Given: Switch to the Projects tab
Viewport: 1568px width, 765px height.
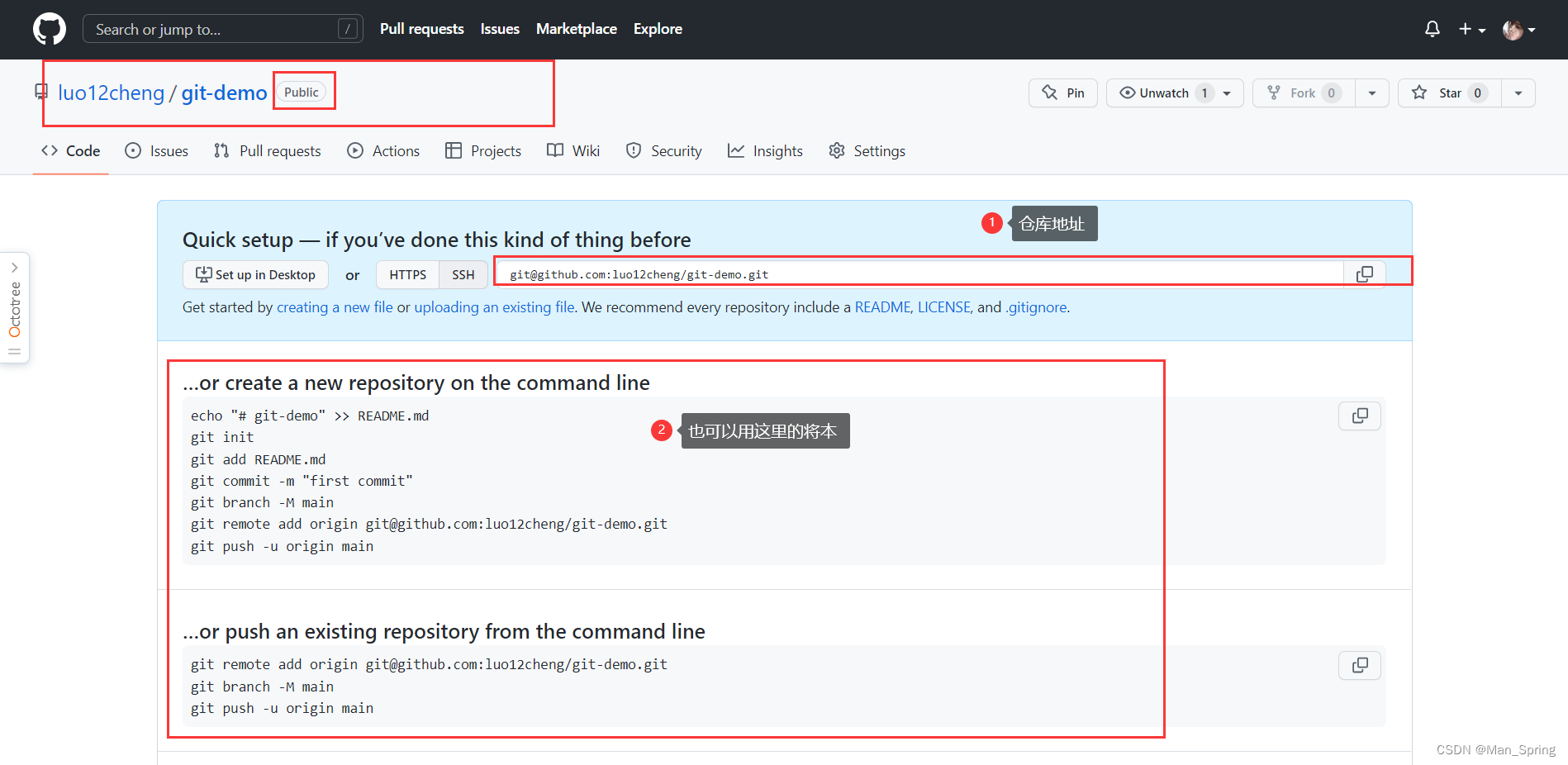Looking at the screenshot, I should [483, 150].
